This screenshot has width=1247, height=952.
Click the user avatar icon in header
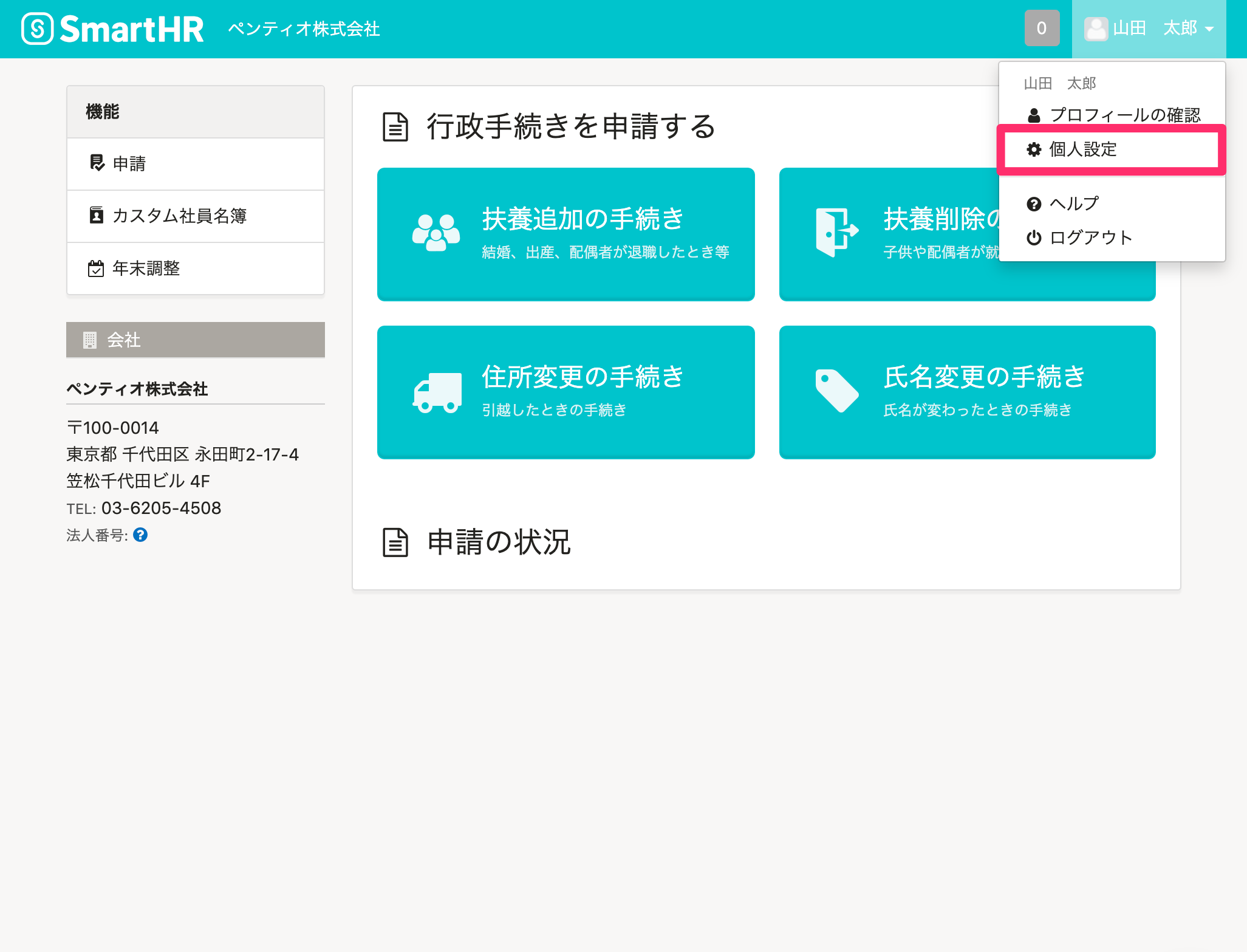coord(1096,29)
